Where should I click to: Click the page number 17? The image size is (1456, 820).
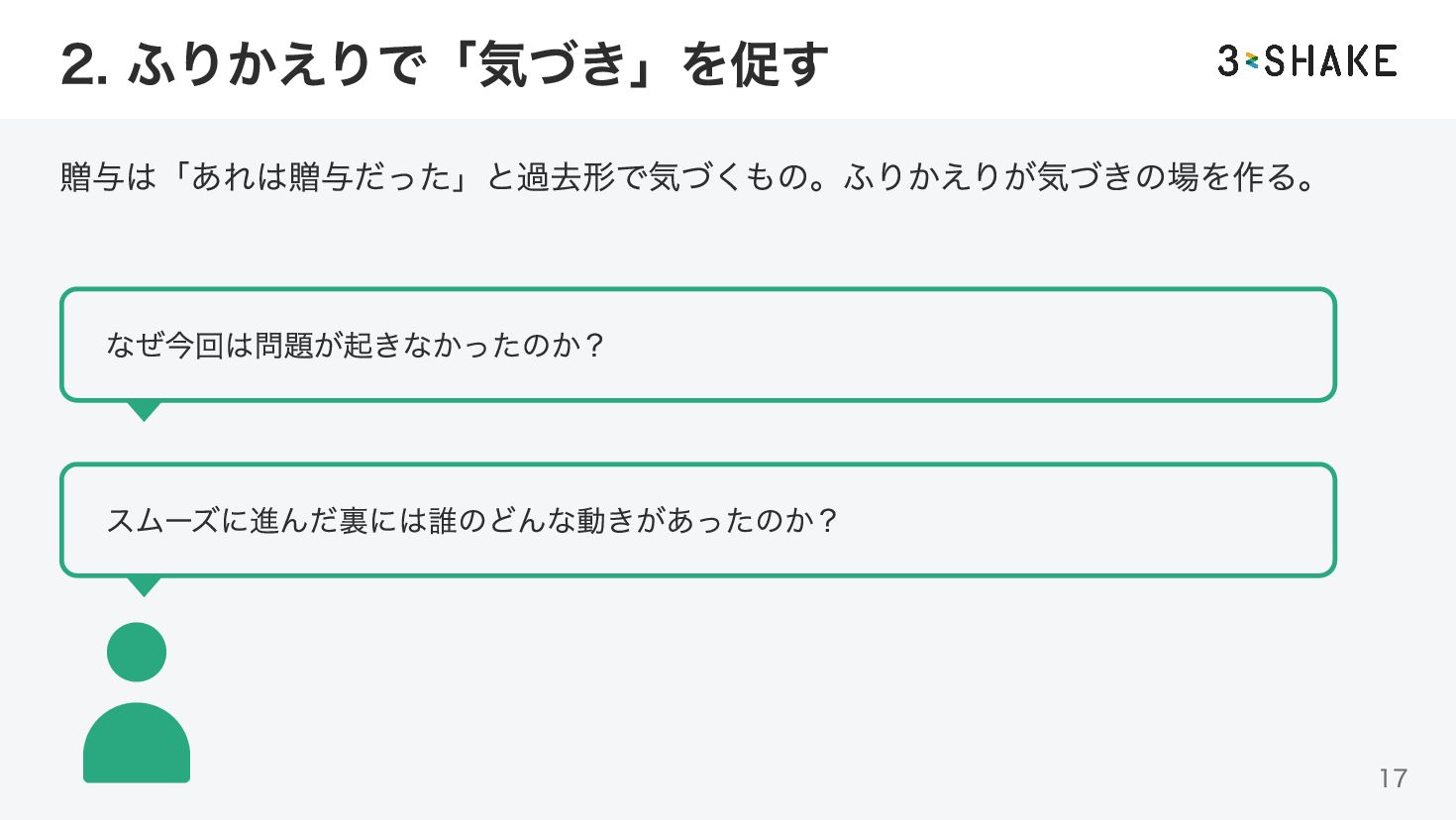coord(1393,778)
